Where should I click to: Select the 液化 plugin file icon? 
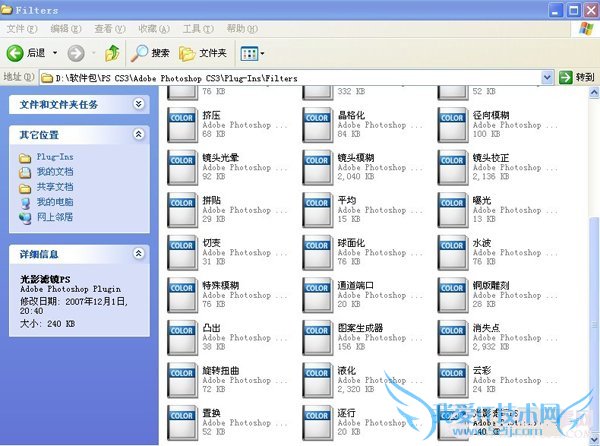tap(317, 380)
